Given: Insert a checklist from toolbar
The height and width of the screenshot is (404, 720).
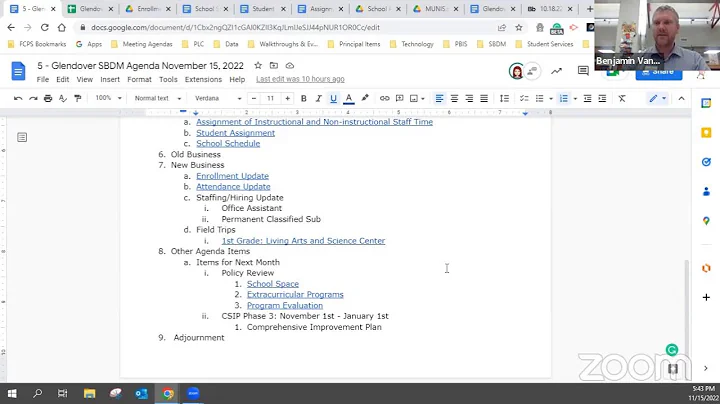Looking at the screenshot, I should click(x=524, y=98).
